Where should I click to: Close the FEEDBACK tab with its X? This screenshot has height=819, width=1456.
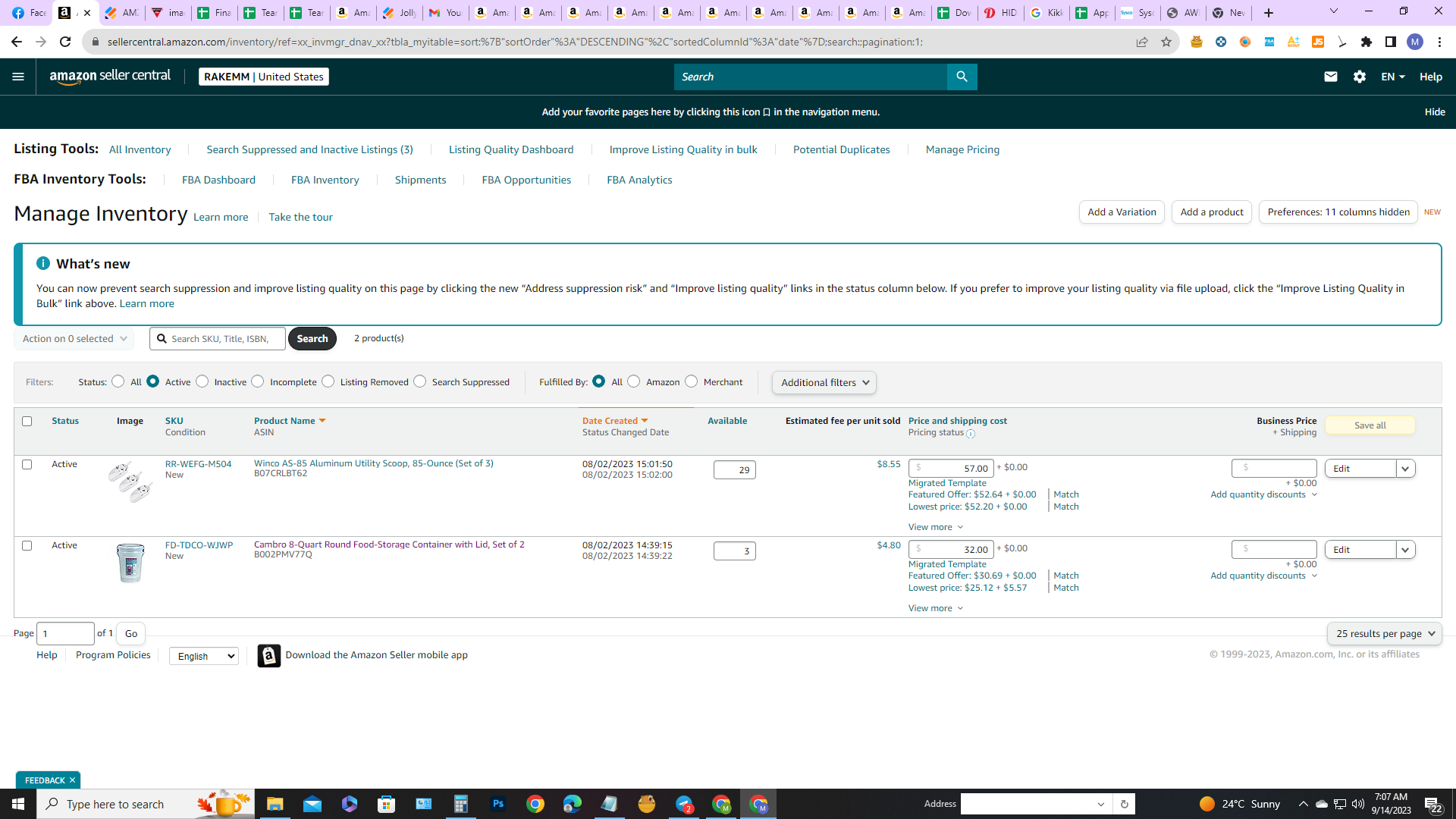[x=73, y=780]
